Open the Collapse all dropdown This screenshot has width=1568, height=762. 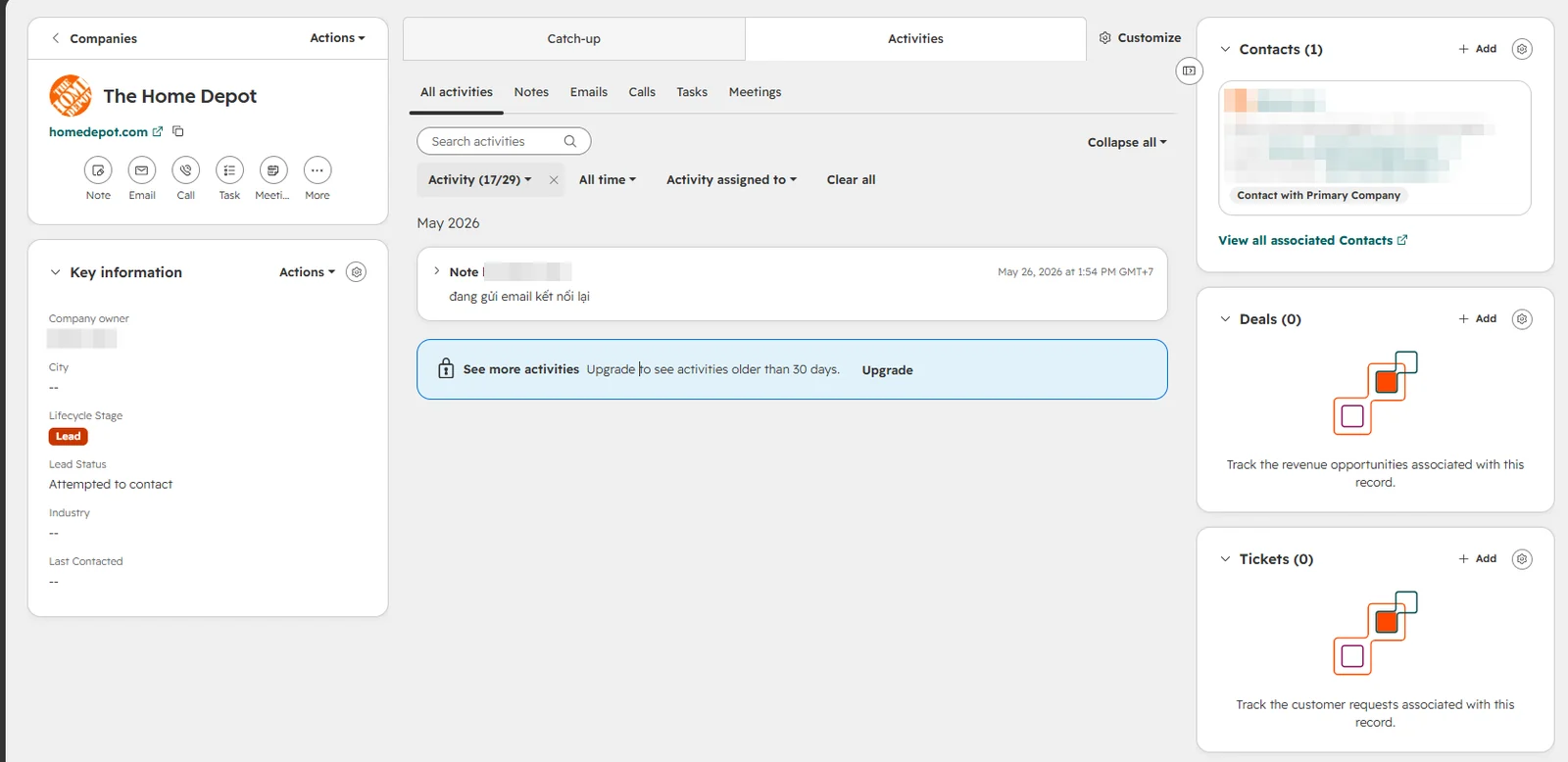point(1127,142)
